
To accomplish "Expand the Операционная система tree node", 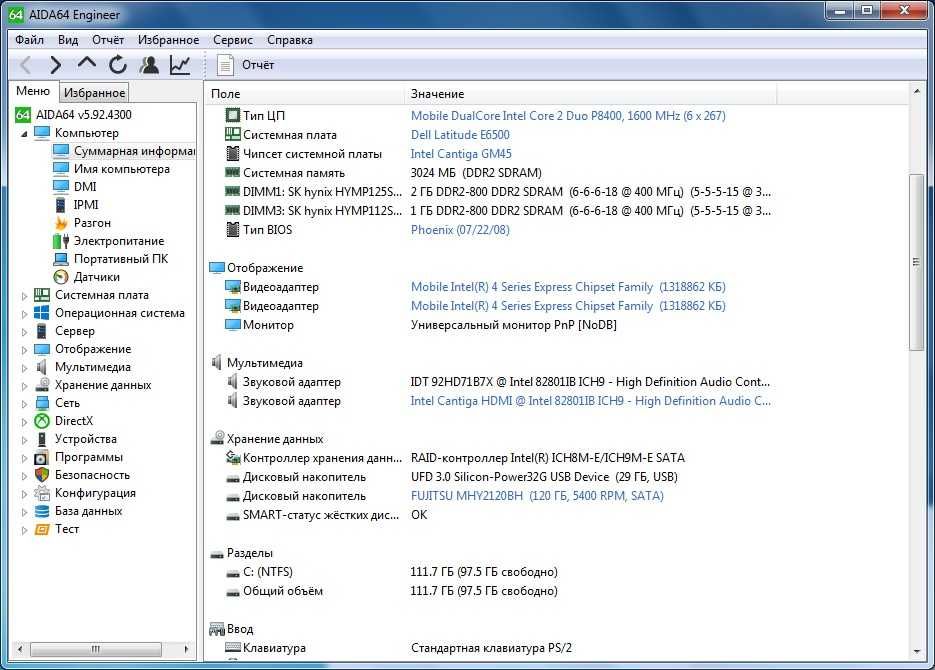I will click(24, 314).
